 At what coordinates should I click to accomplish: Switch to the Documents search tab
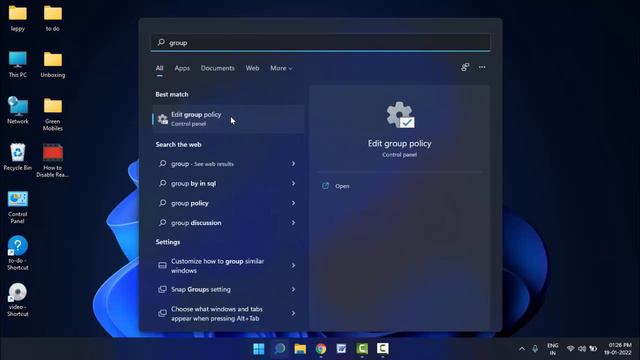(218, 68)
